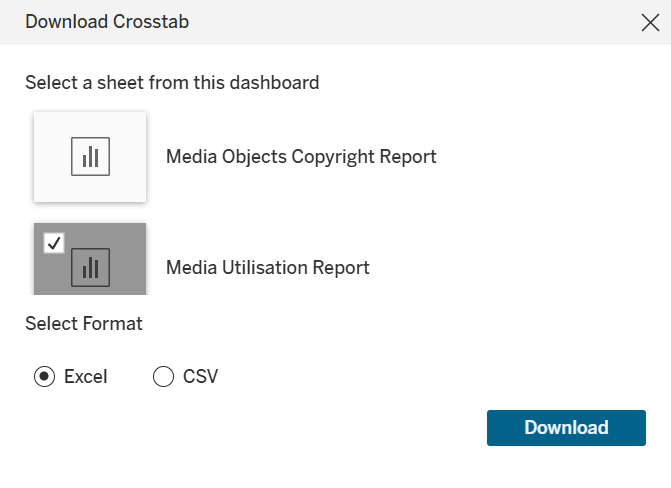Close the Download Crosstab dialog
The width and height of the screenshot is (671, 488).
[x=650, y=23]
